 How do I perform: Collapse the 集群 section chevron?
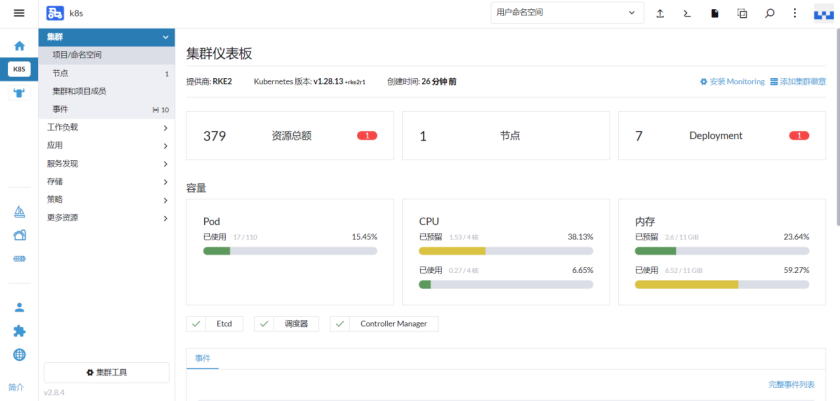tap(165, 37)
